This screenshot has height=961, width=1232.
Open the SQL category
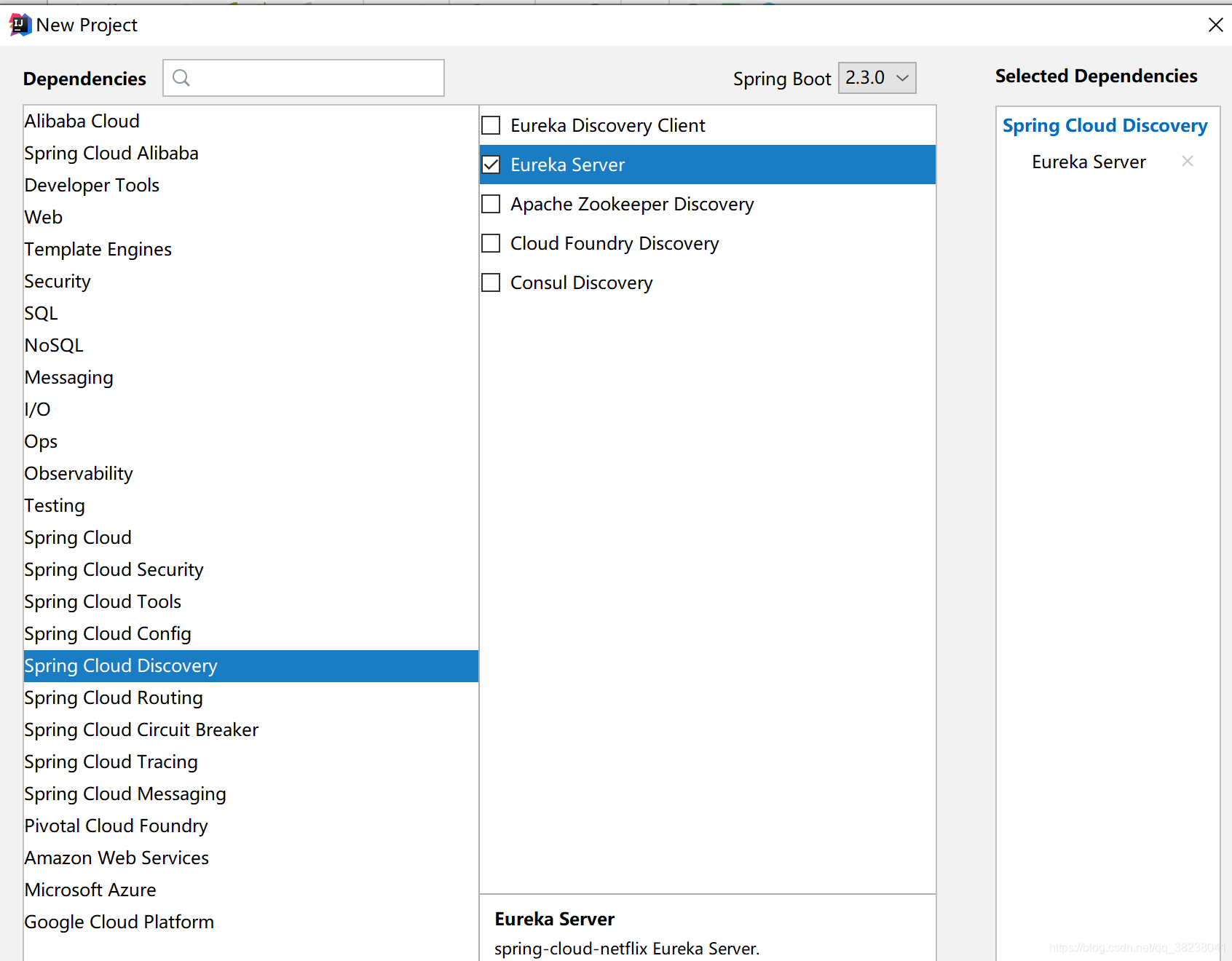[250, 313]
